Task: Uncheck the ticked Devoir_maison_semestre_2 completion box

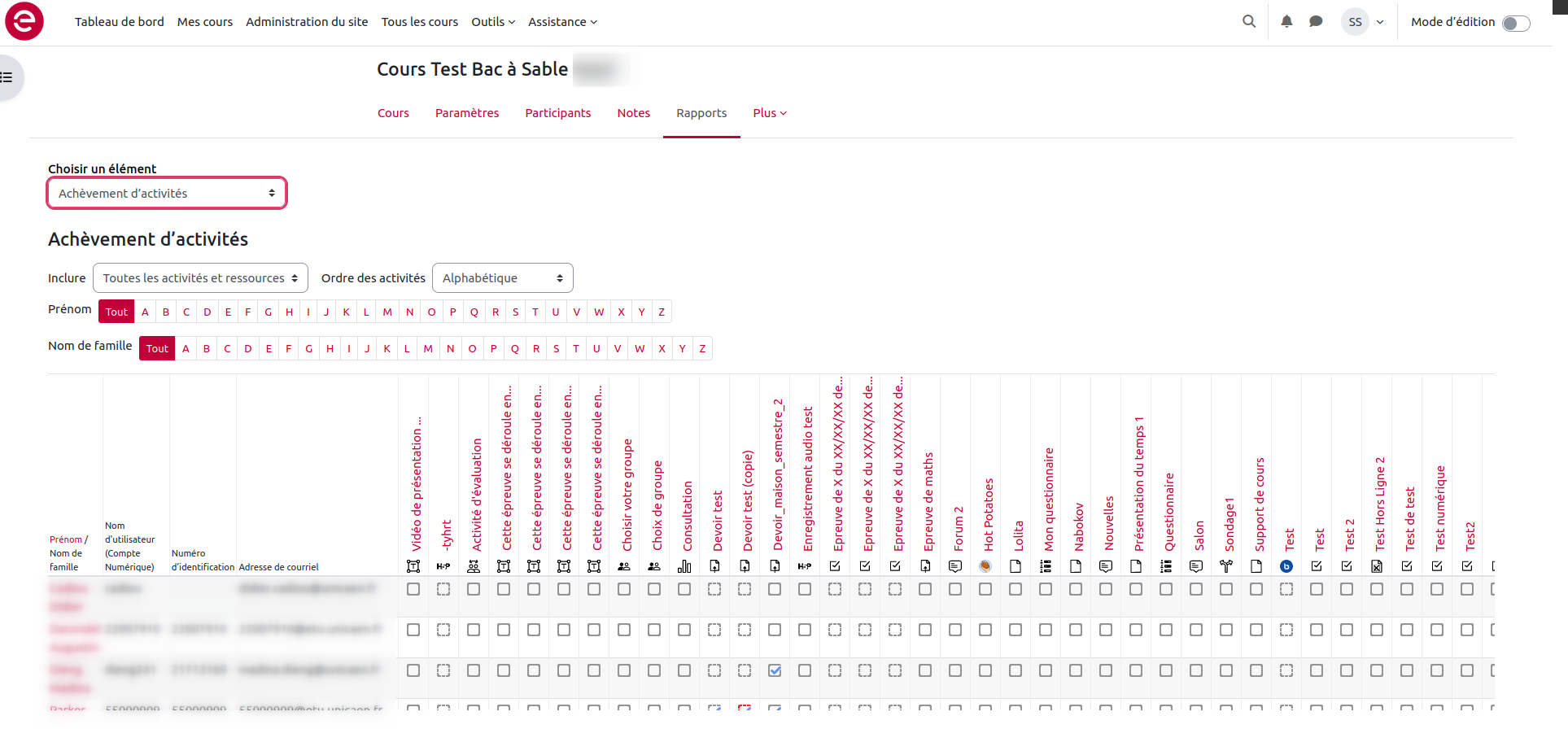Action: point(775,670)
